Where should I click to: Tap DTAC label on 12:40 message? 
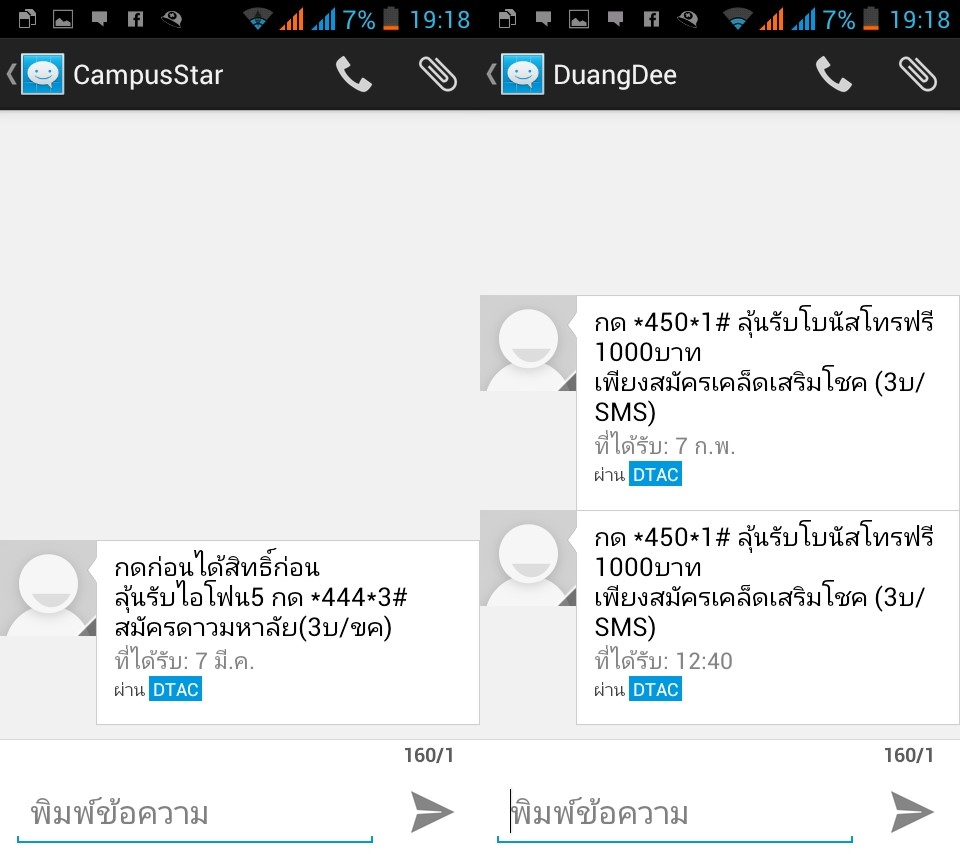click(x=656, y=689)
